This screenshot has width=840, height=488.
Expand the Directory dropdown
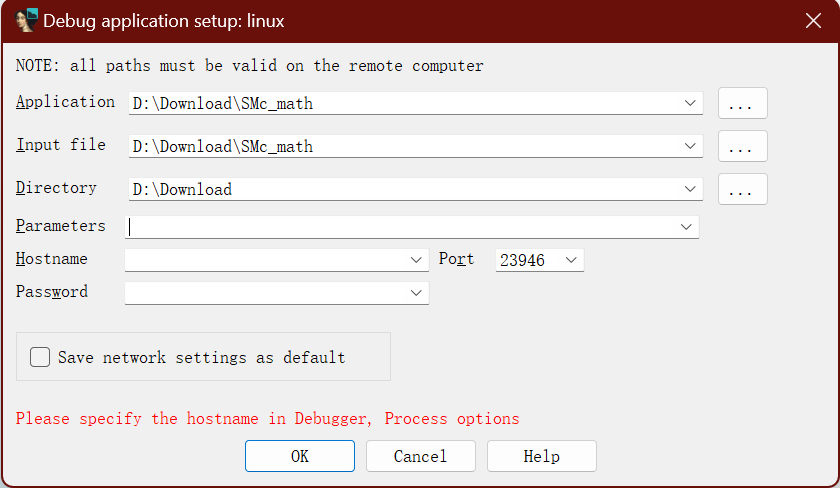pos(690,189)
